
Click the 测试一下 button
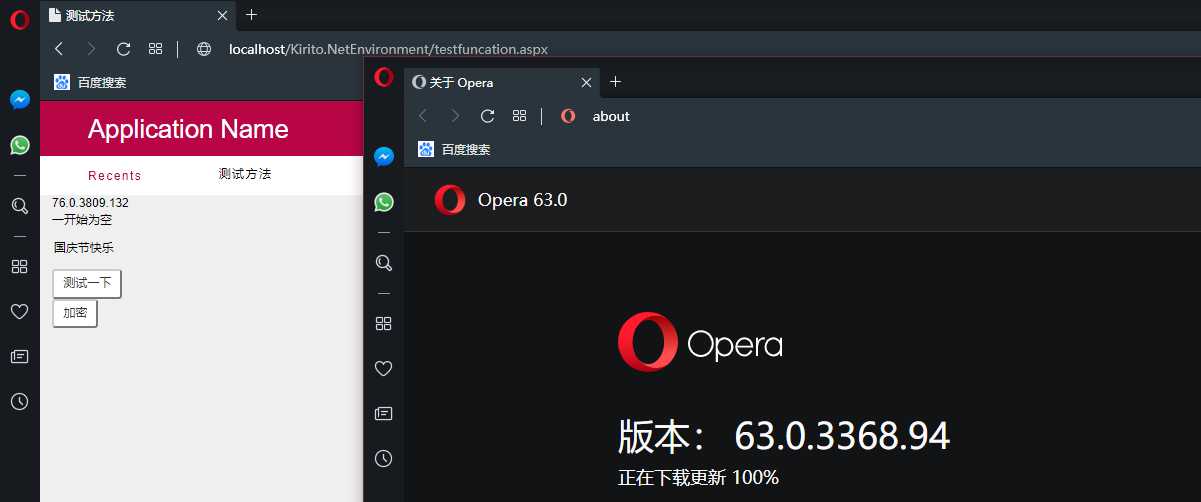[x=87, y=283]
